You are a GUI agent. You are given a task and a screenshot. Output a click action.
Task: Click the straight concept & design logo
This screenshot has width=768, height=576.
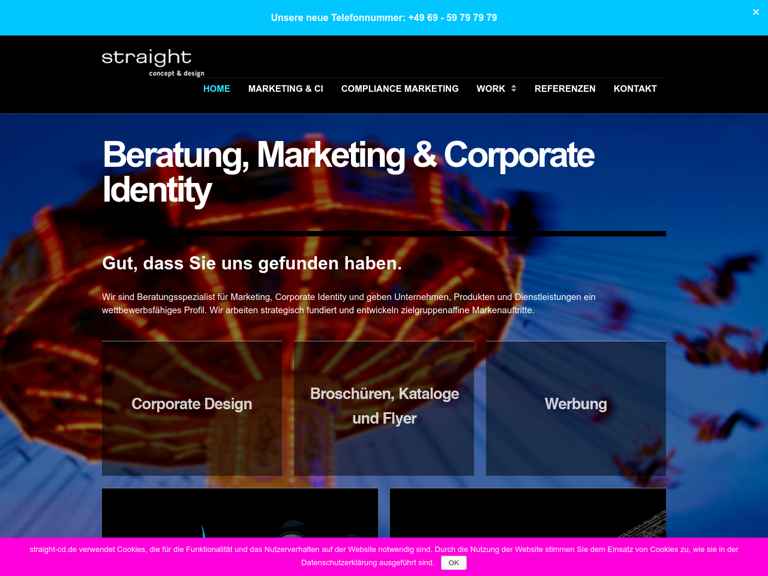point(153,63)
